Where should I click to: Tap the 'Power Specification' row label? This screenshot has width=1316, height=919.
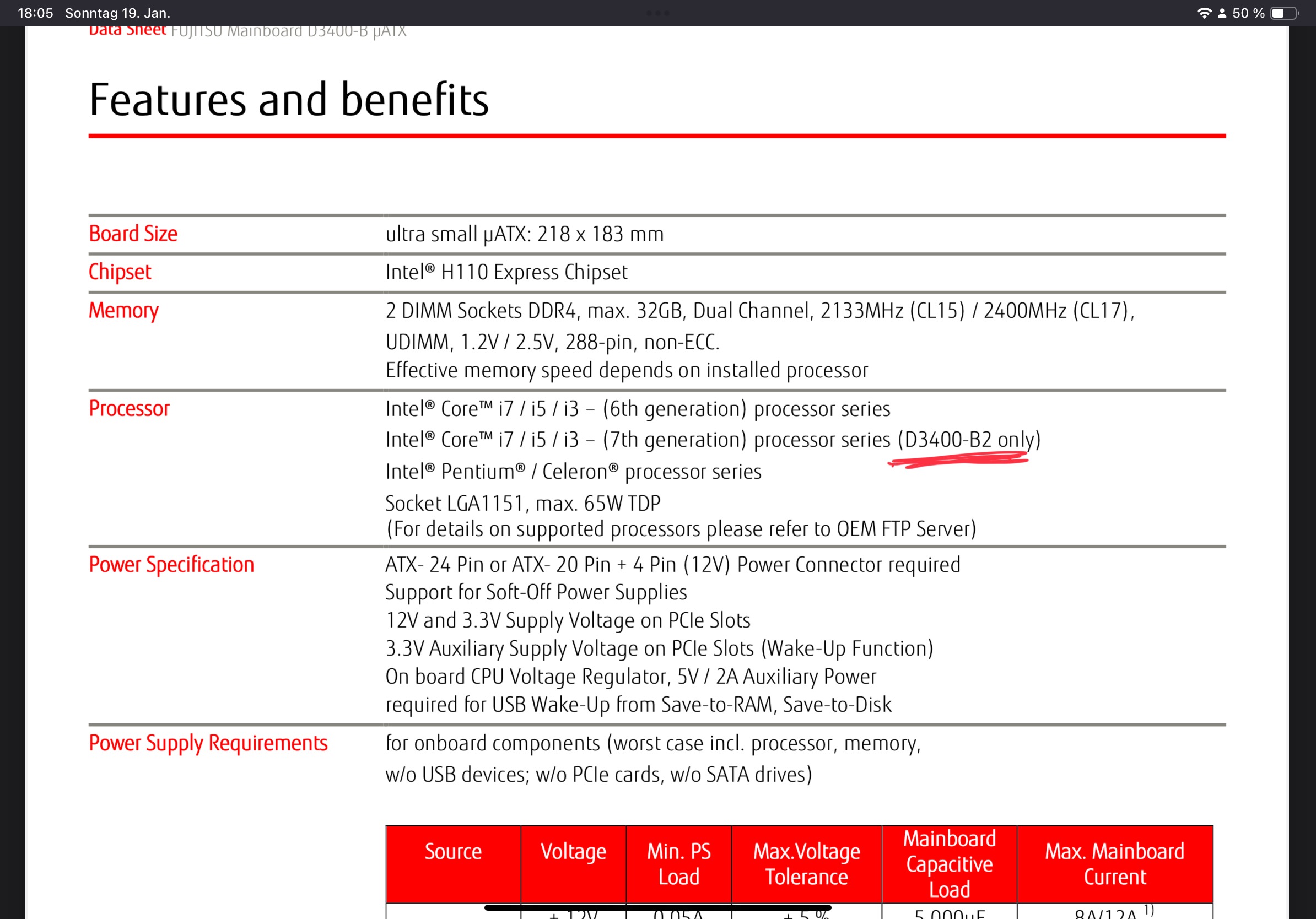(x=171, y=565)
